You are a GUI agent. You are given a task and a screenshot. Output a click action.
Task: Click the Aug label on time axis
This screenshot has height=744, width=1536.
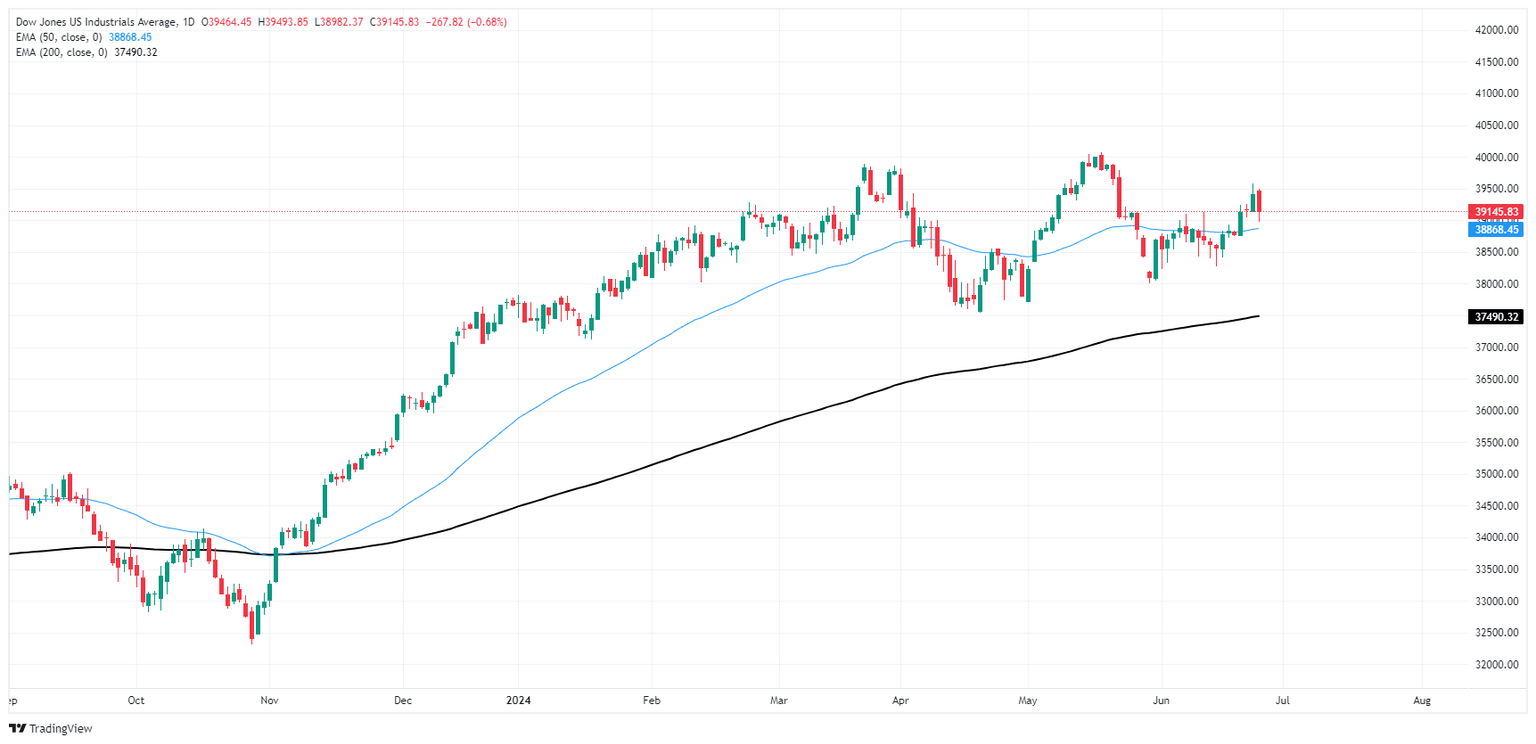pos(1422,701)
